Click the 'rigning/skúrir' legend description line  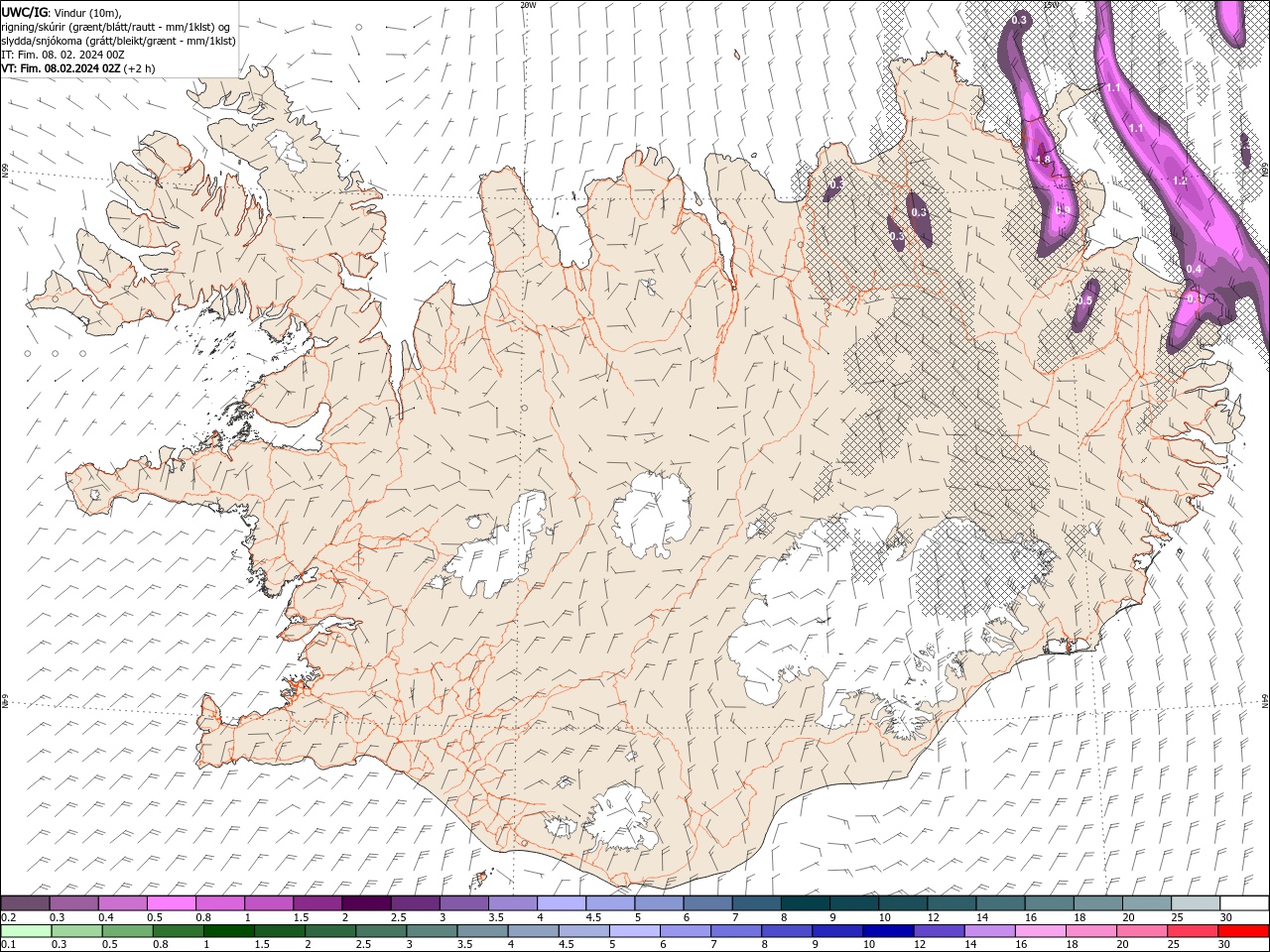click(116, 27)
